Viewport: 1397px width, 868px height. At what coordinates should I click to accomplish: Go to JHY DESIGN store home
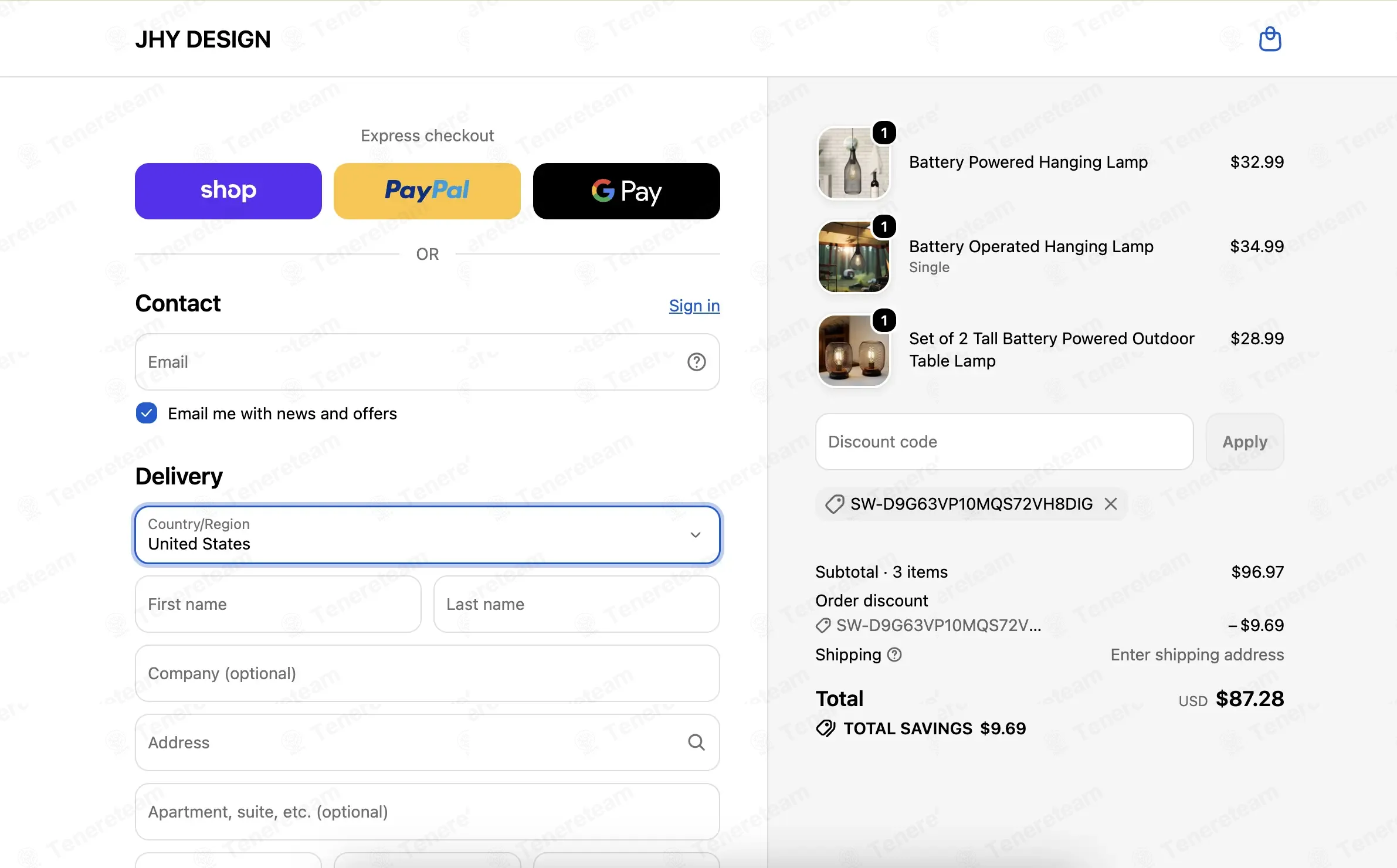203,39
